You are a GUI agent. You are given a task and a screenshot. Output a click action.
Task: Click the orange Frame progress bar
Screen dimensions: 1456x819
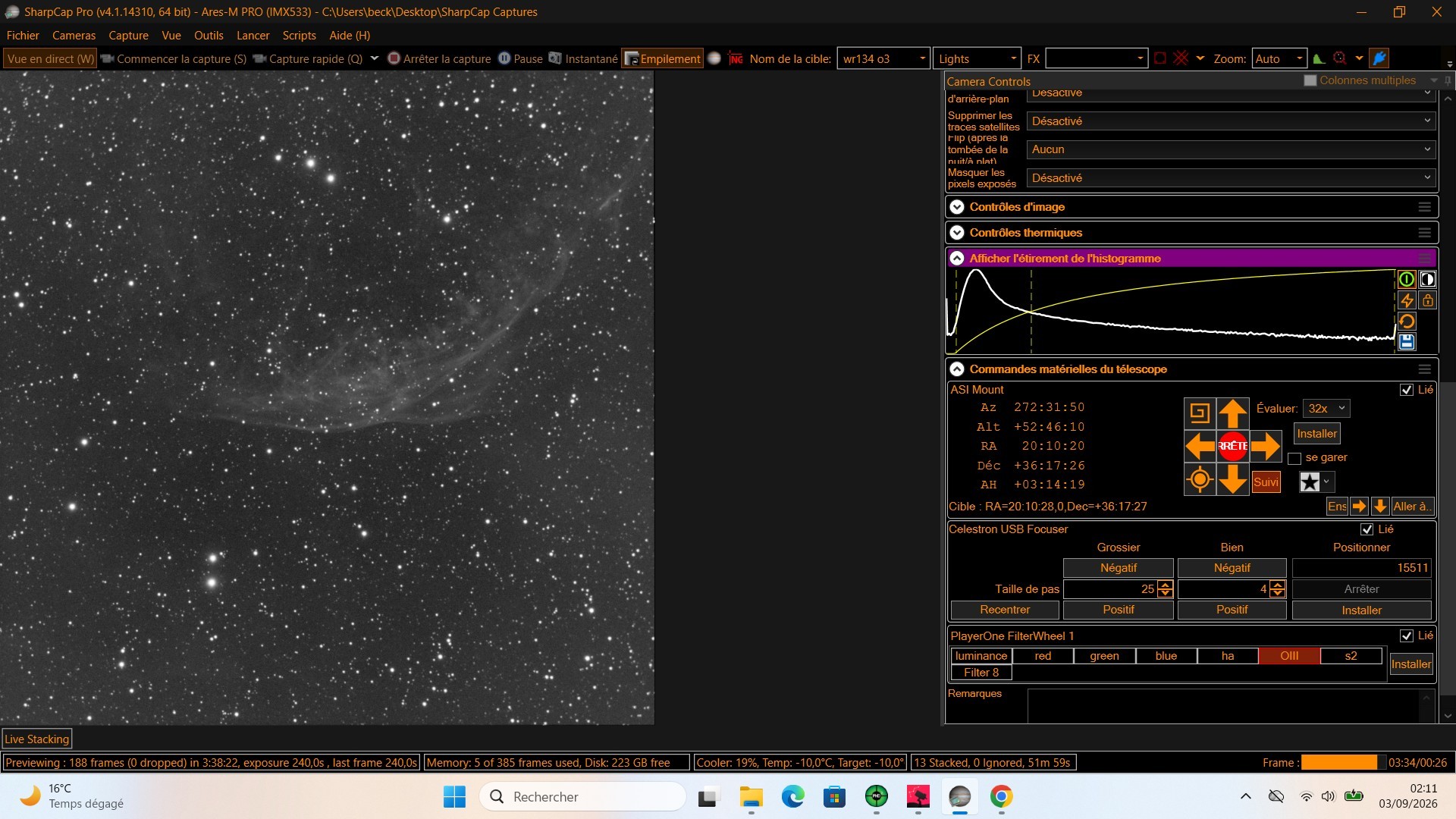pos(1339,762)
